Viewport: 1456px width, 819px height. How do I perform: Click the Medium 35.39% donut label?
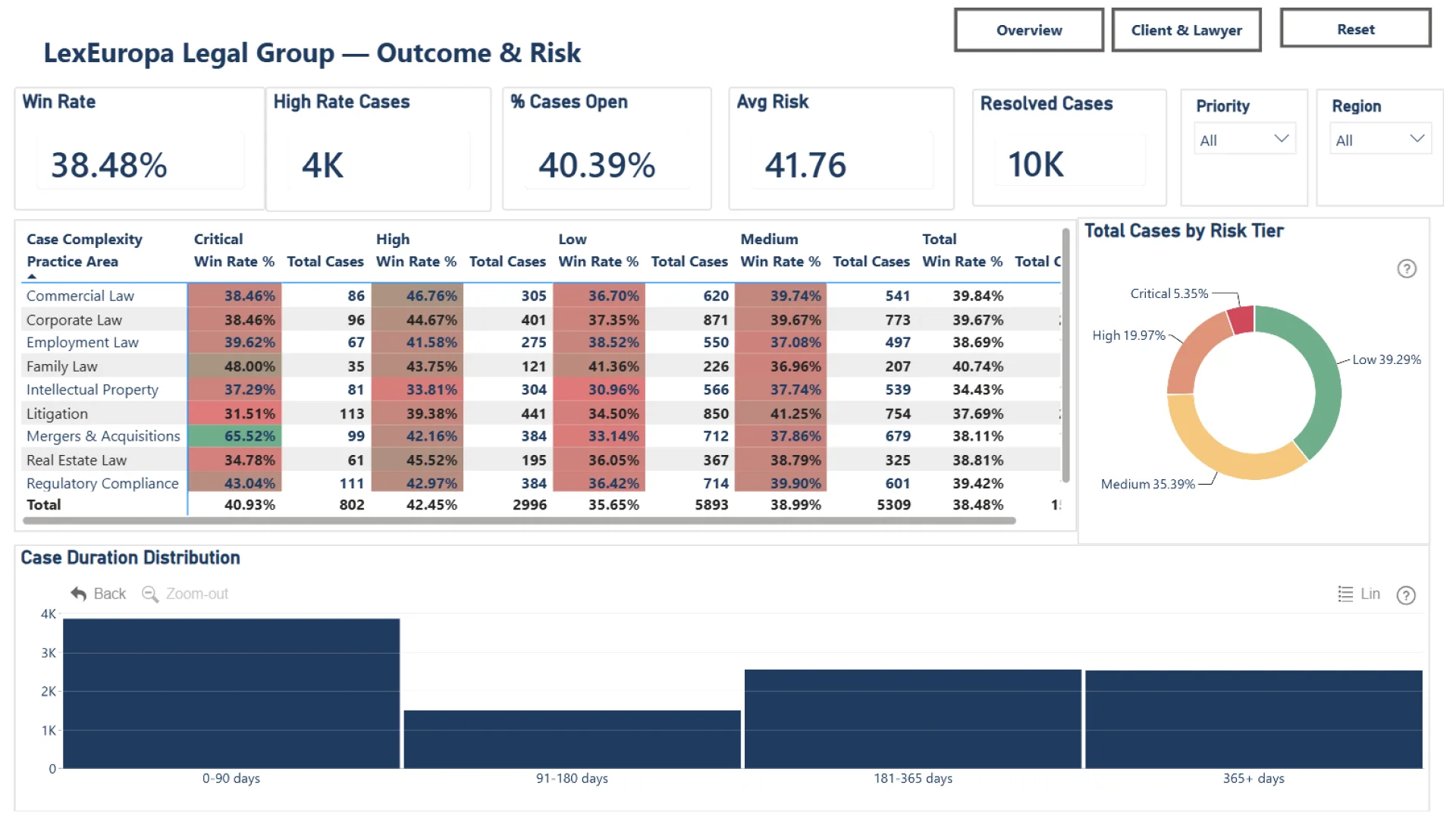tap(1148, 484)
